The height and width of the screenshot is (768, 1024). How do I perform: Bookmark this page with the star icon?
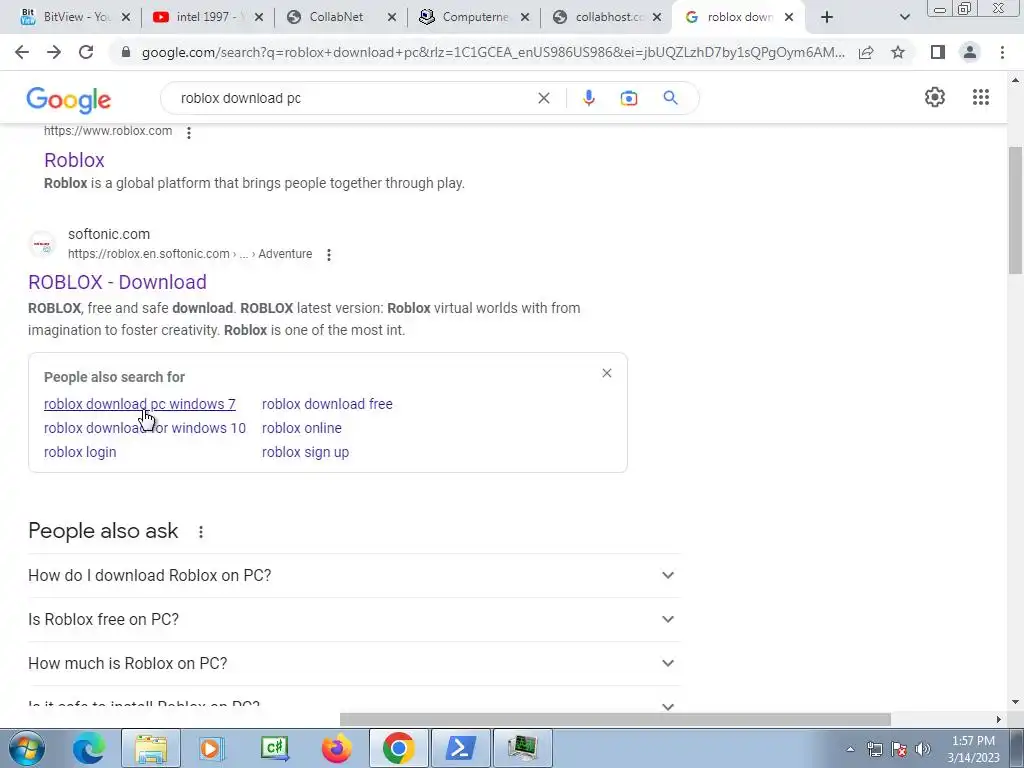[x=898, y=52]
